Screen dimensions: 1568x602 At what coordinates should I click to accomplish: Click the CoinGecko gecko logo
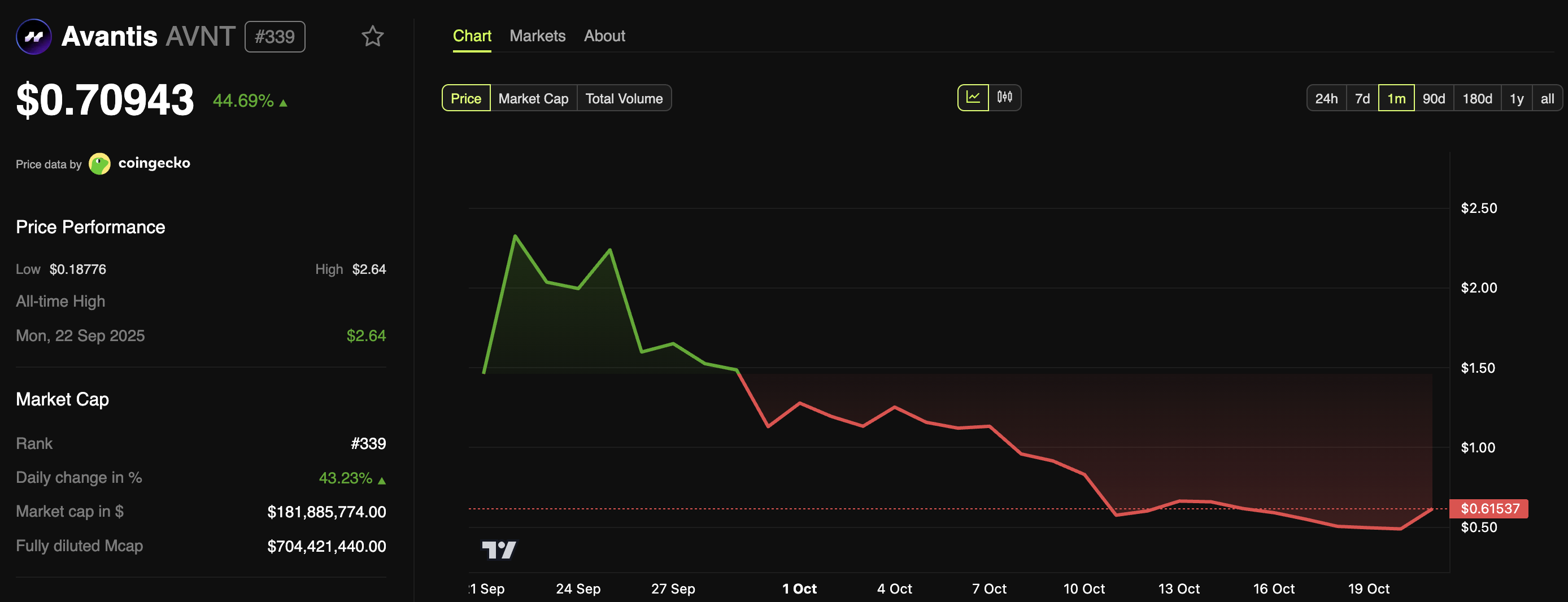[100, 164]
